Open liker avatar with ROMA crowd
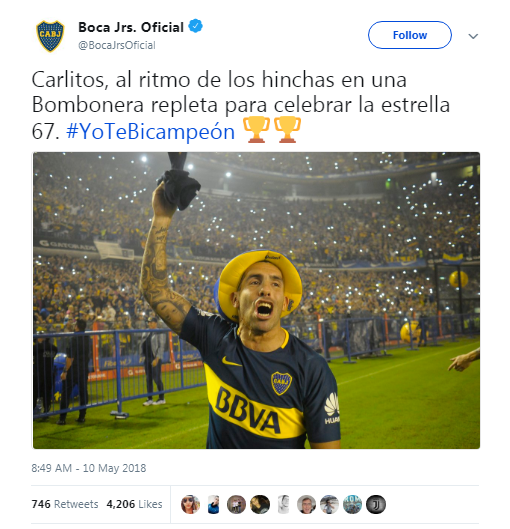Viewport: 510px width, 529px height. tap(352, 504)
